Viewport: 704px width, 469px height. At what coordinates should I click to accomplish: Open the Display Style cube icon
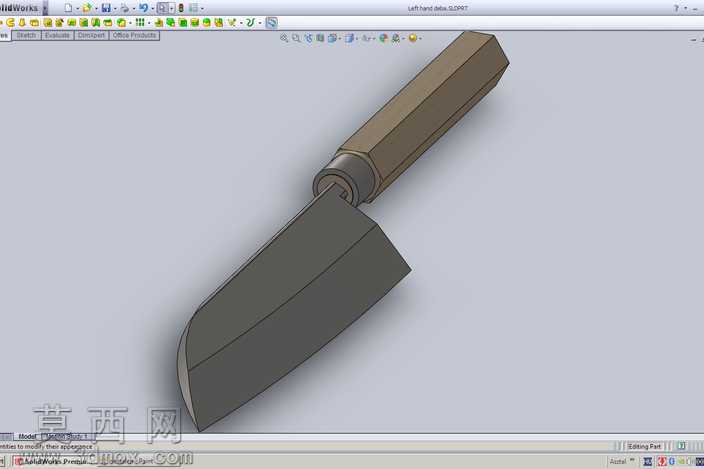[x=350, y=38]
